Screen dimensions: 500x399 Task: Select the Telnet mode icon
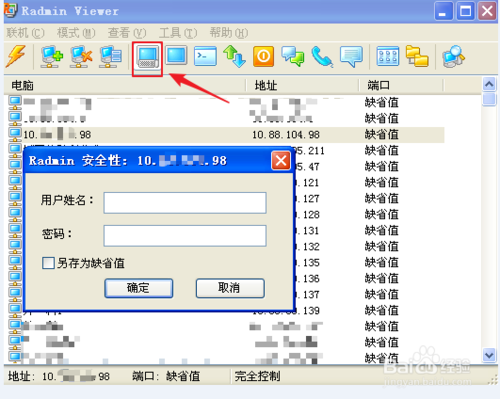205,56
